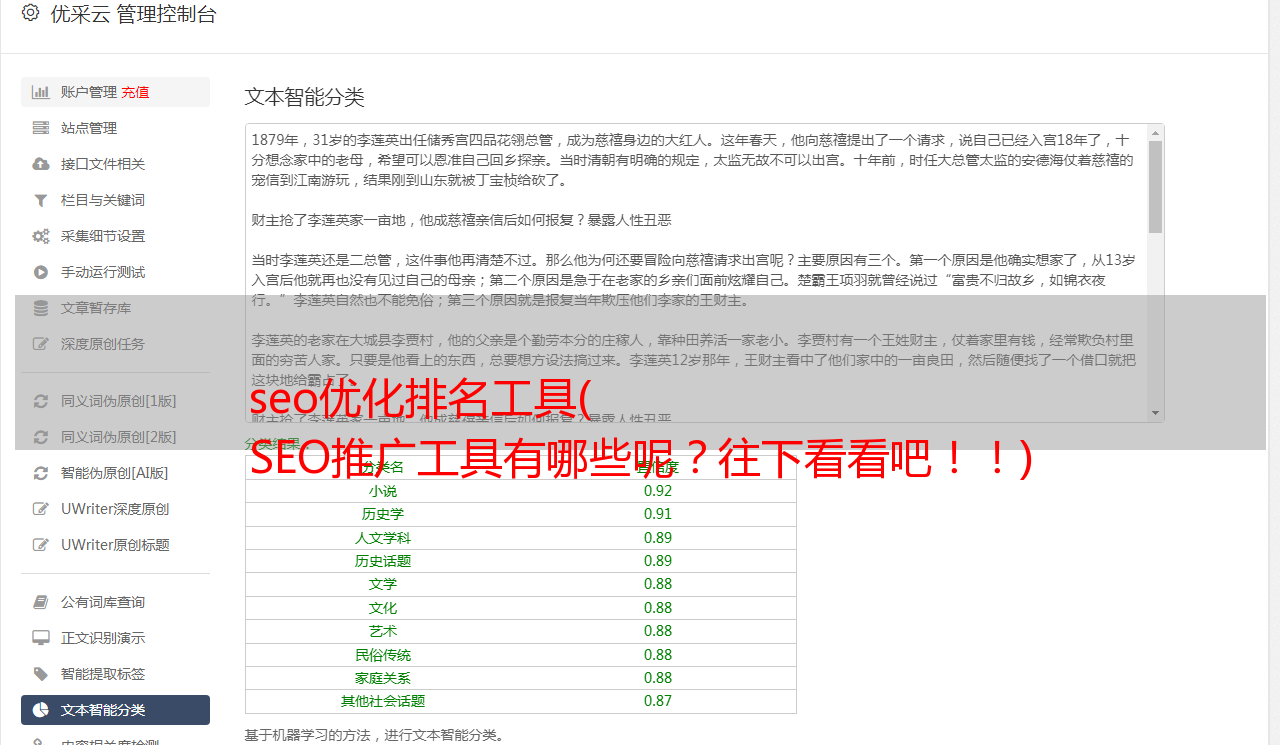Viewport: 1280px width, 745px height.
Task: Click the 历史学 category cell
Action: point(383,514)
